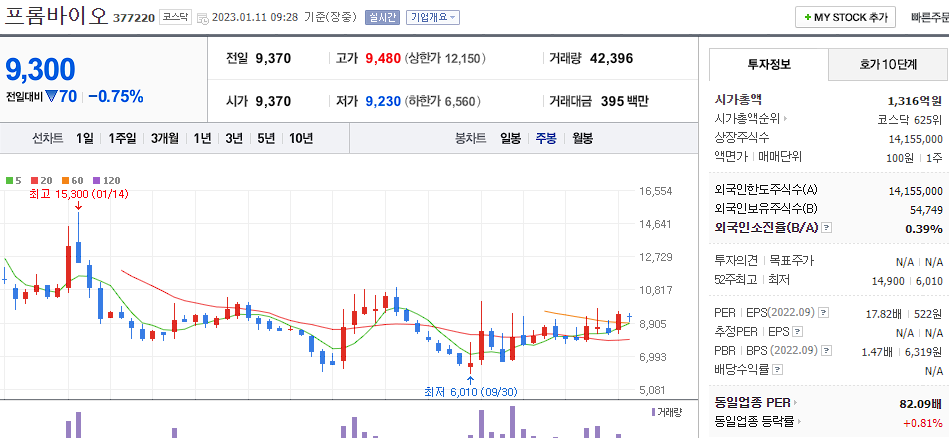Viewport: 949px width, 438px height.
Task: Select the 일봉 candlestick chart
Action: (510, 139)
